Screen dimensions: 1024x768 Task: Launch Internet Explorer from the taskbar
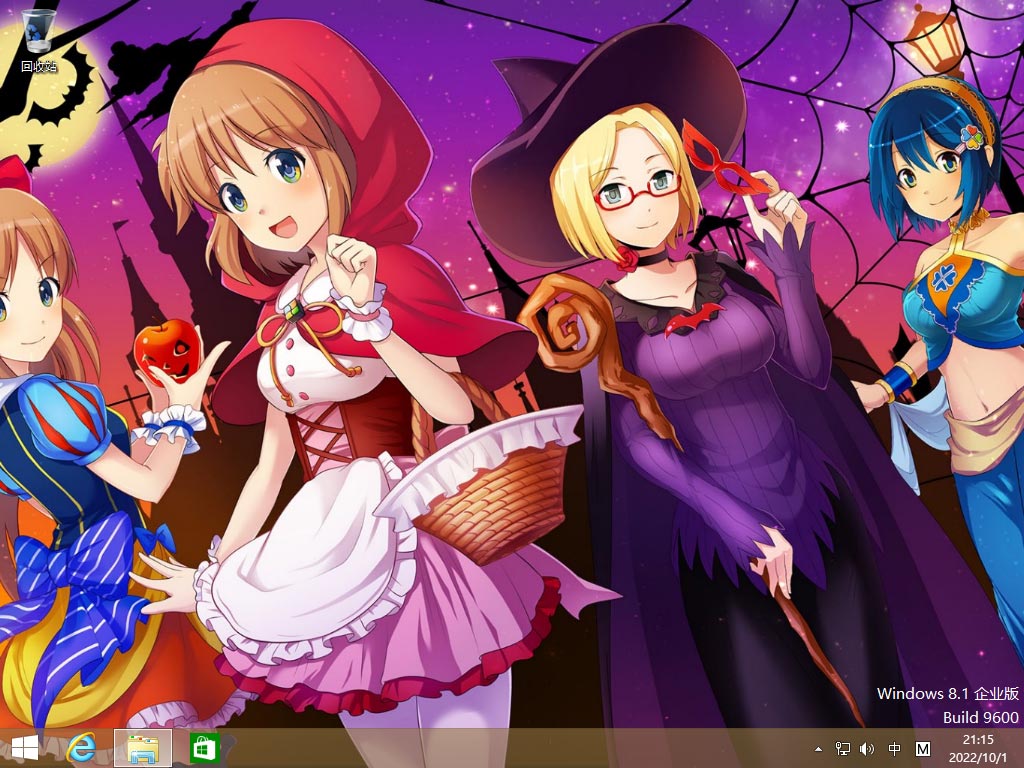click(x=81, y=748)
